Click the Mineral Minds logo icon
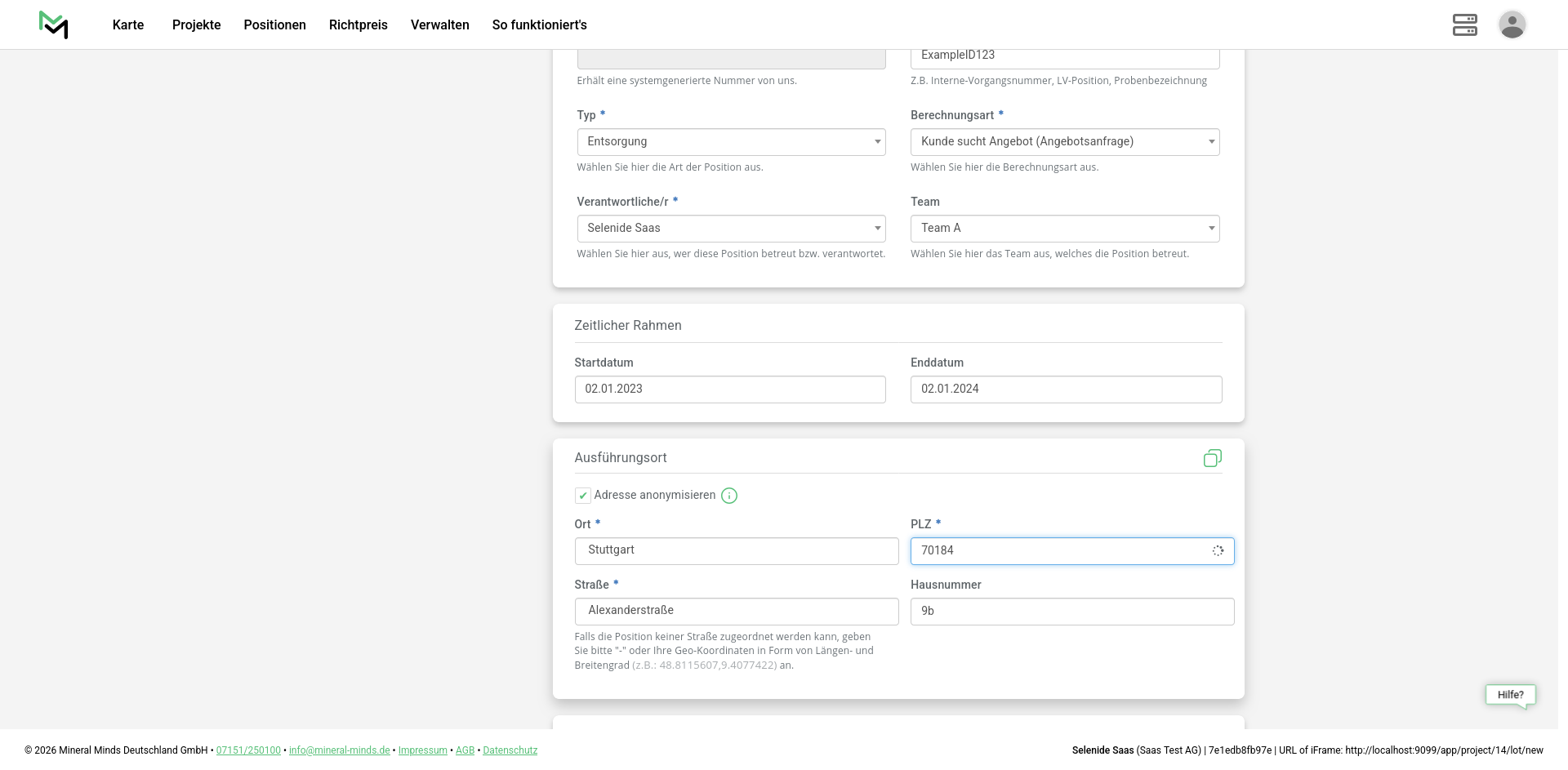The width and height of the screenshot is (1568, 770). tap(54, 24)
